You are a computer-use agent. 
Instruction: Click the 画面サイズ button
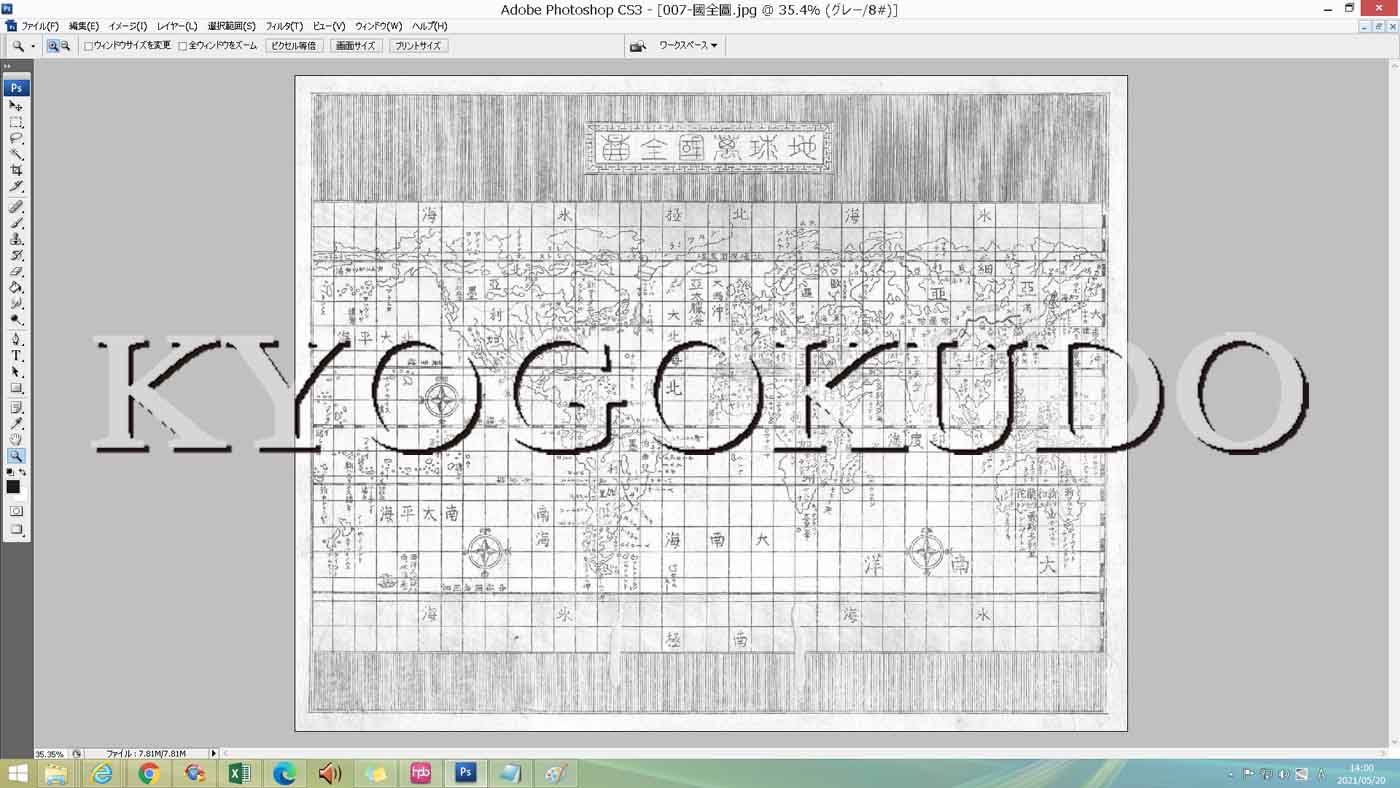tap(356, 46)
